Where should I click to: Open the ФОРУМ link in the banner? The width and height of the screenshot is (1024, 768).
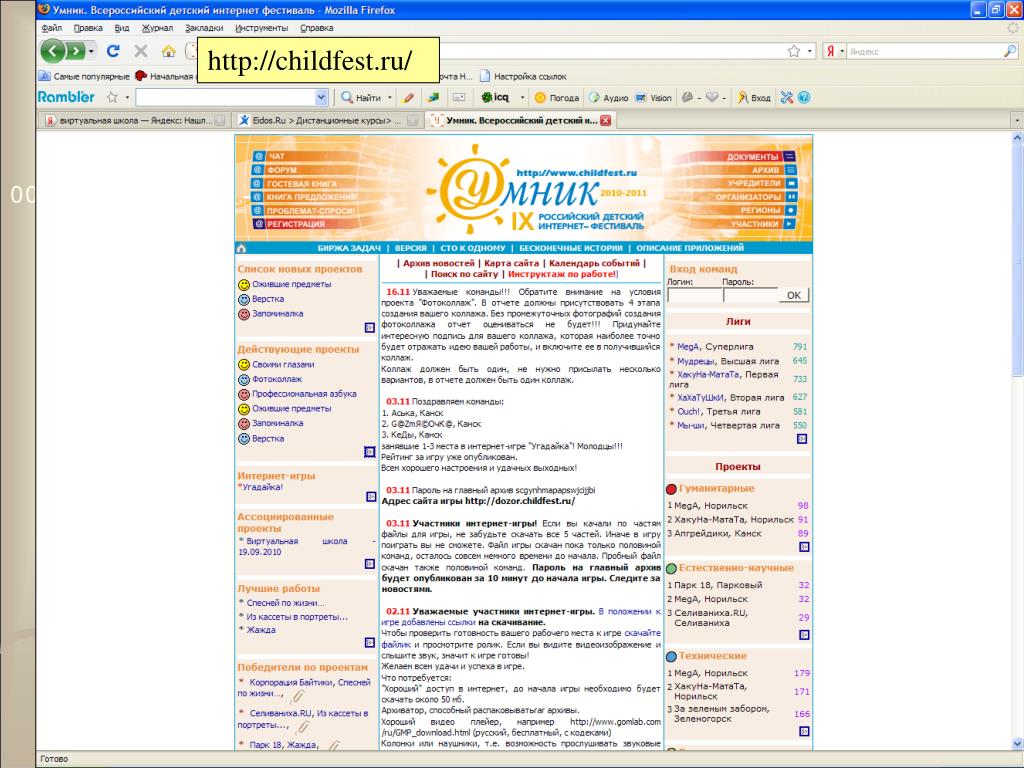click(281, 170)
